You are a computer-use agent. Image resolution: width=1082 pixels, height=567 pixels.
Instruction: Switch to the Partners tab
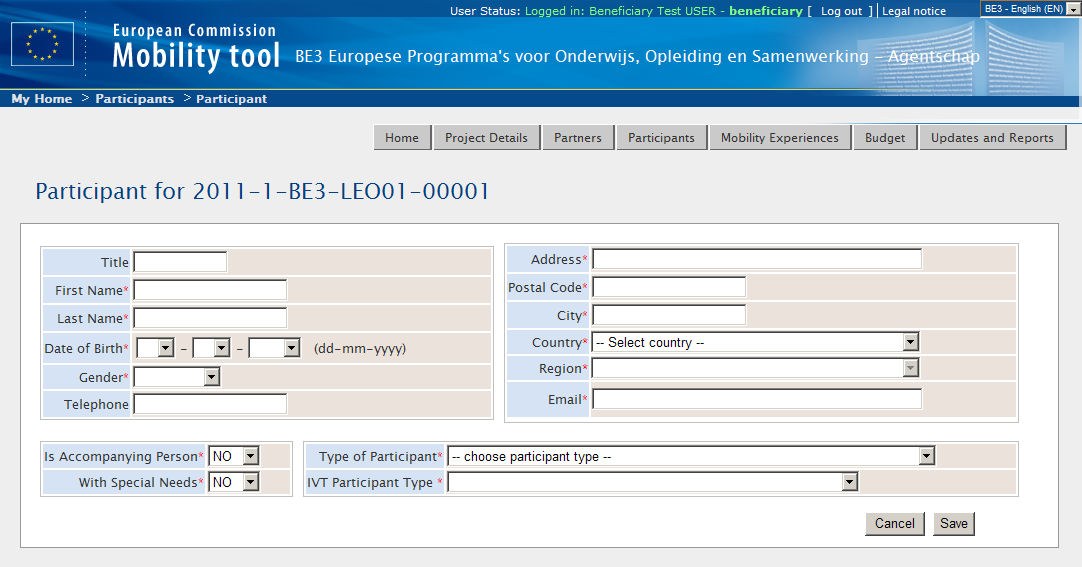click(x=578, y=137)
